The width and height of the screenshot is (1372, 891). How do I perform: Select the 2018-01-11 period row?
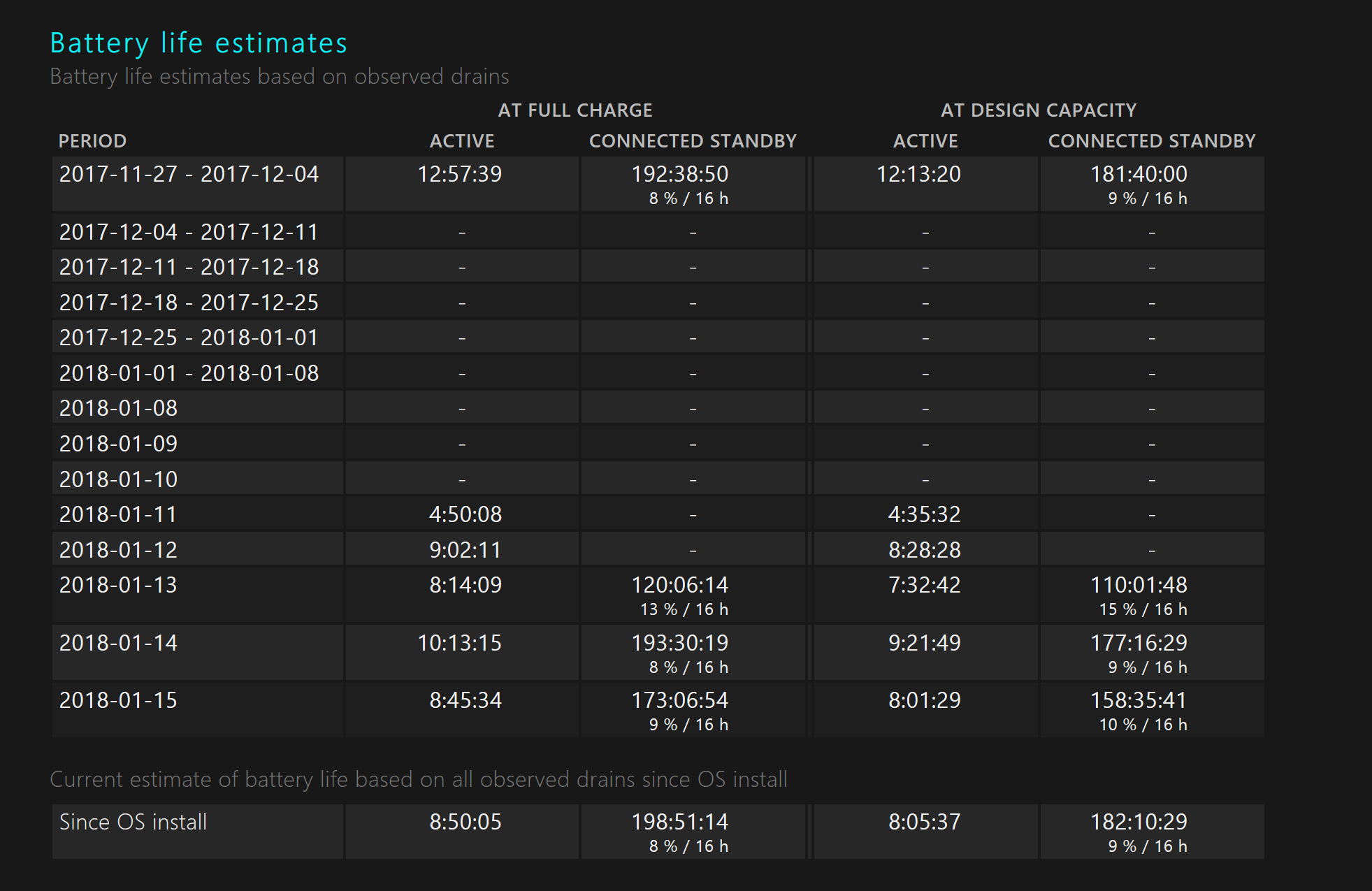tap(118, 514)
